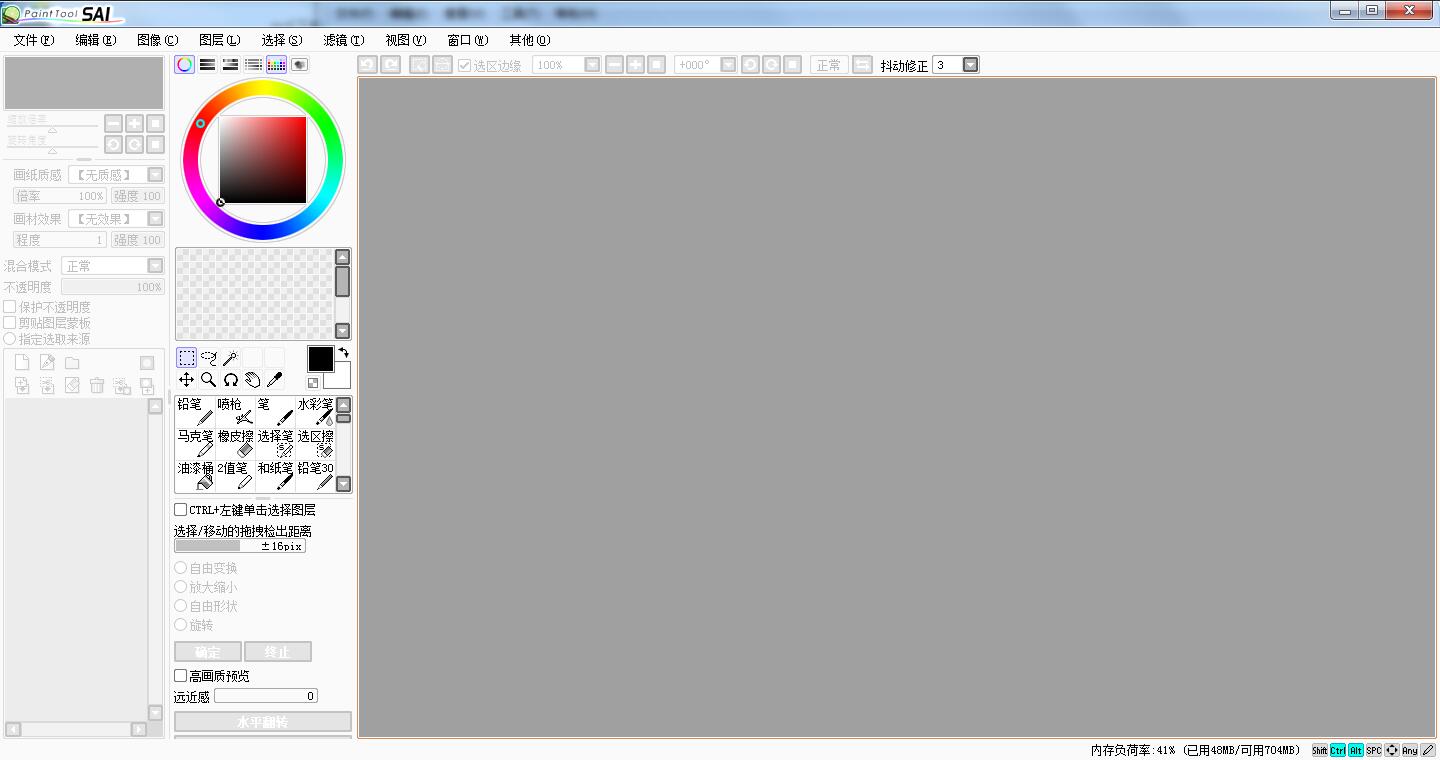Viewport: 1440px width, 760px height.
Task: Open the +000° rotation angle dropdown
Action: [728, 65]
